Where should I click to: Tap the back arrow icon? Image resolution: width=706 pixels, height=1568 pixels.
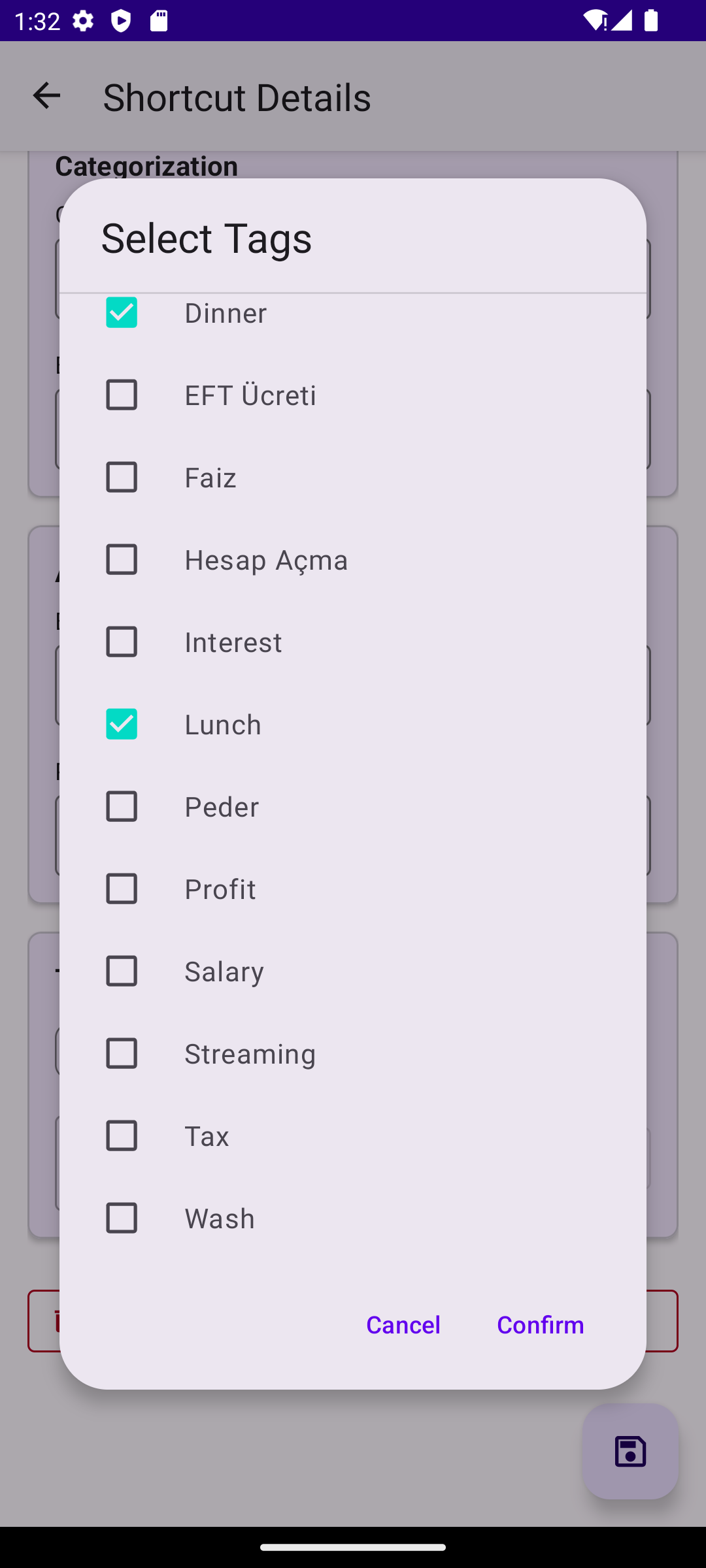pos(46,96)
